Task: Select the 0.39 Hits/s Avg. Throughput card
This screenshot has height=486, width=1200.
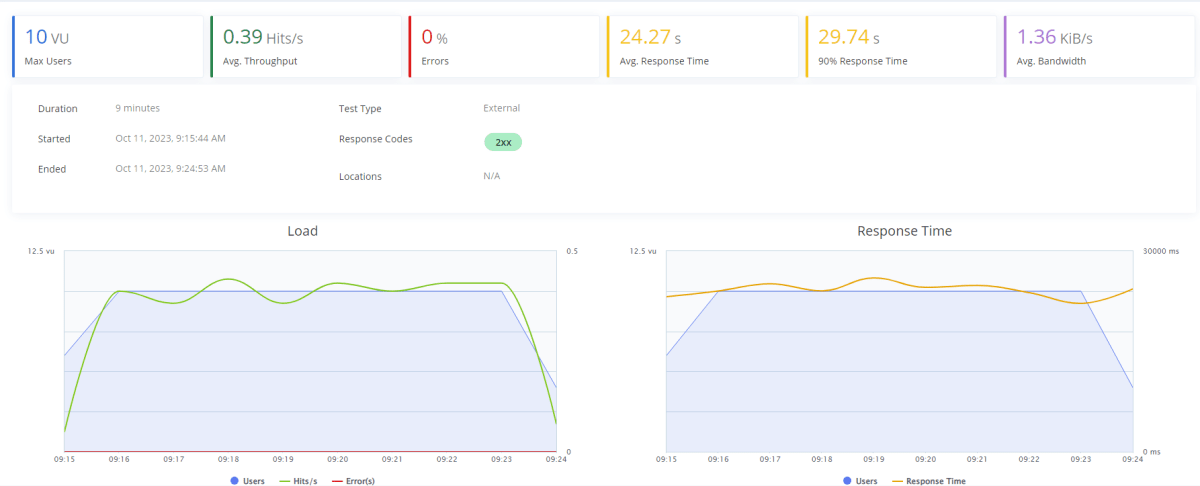Action: 305,46
